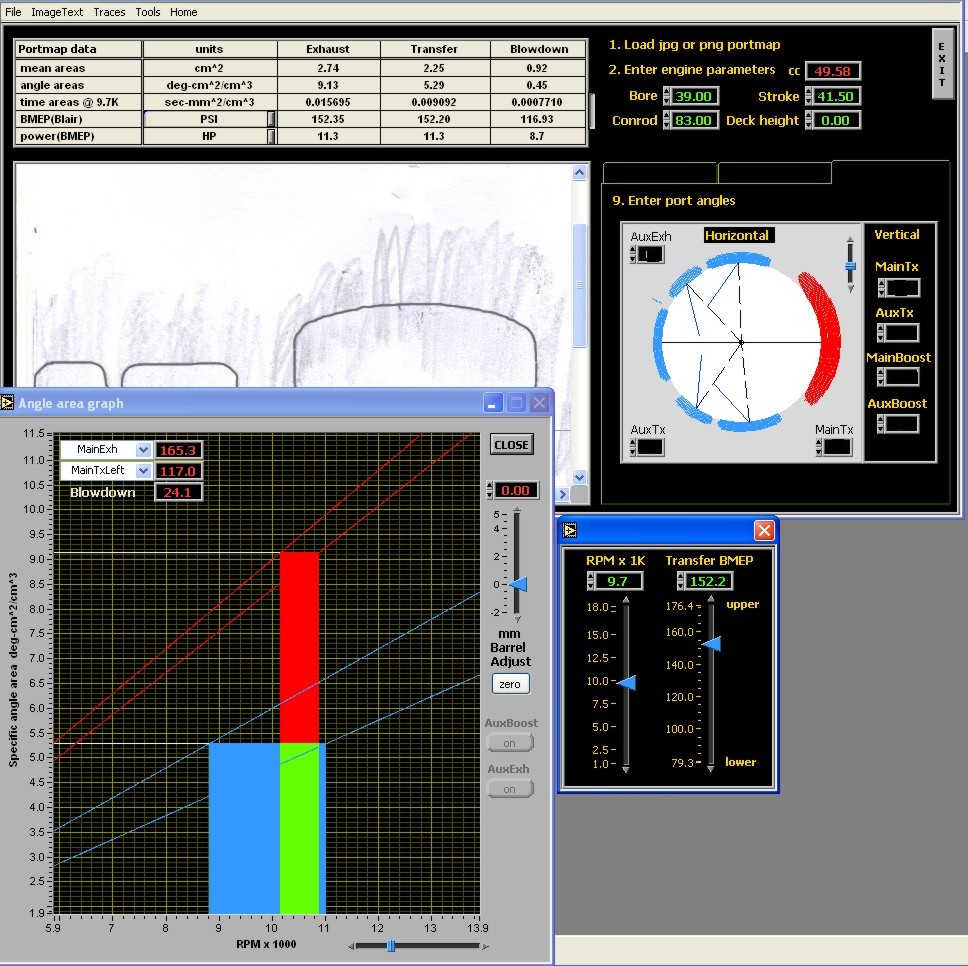The image size is (968, 966).
Task: Click the MainTx angle stepper below diagram
Action: pyautogui.click(x=819, y=447)
